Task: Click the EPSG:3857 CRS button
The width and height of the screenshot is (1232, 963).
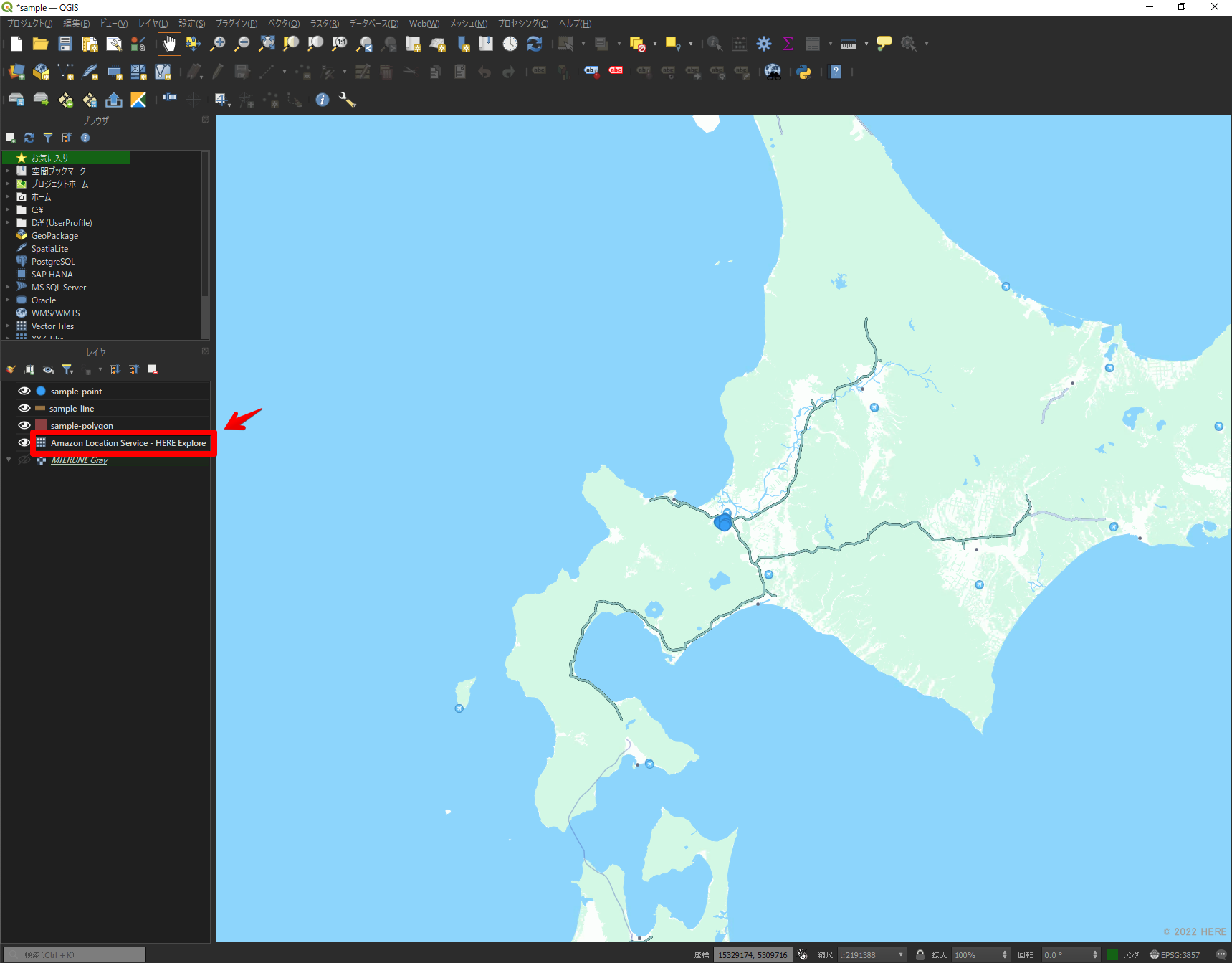Action: click(x=1175, y=954)
